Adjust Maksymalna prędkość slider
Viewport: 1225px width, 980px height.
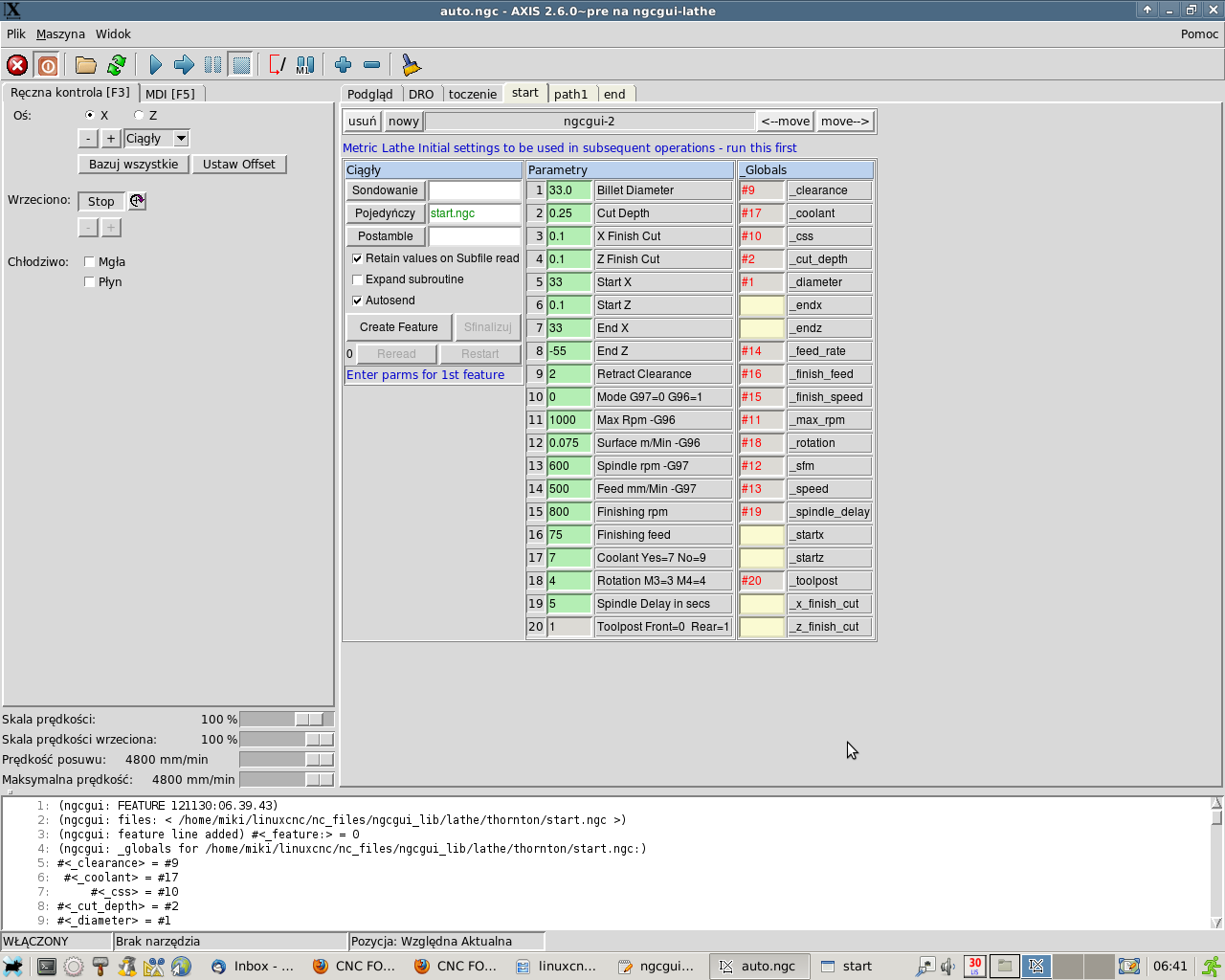pos(287,780)
